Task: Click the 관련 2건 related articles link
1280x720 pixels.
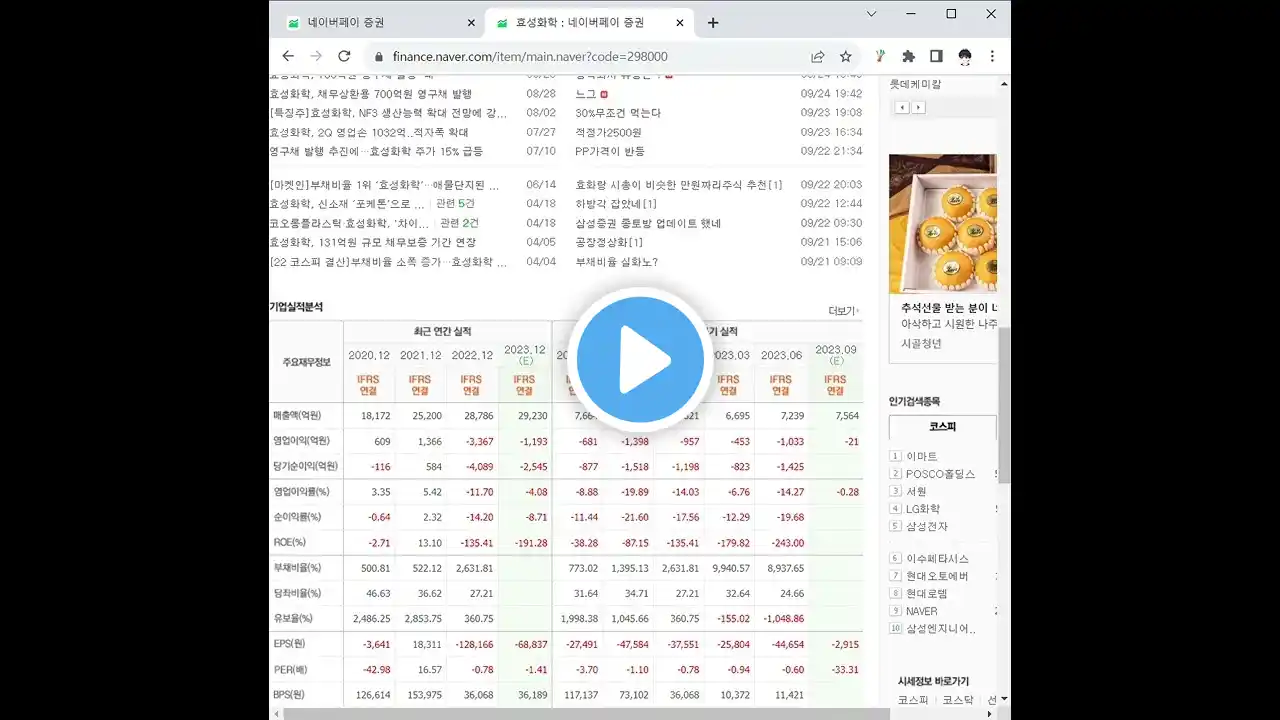Action: 459,223
